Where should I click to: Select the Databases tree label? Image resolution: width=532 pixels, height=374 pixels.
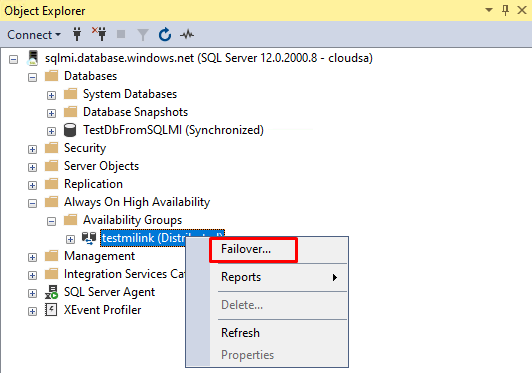point(90,76)
